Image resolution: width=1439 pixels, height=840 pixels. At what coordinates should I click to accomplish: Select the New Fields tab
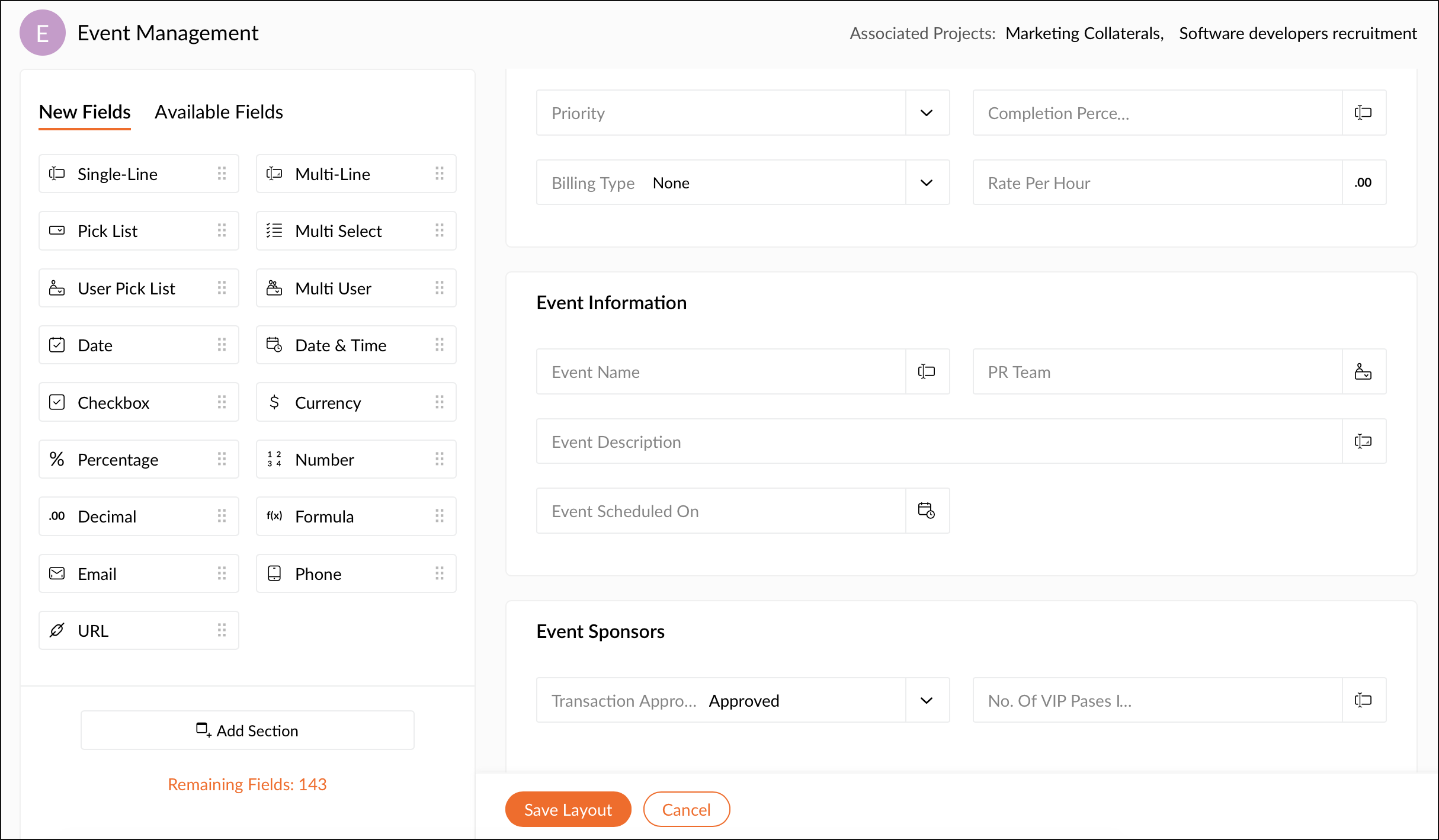point(85,112)
